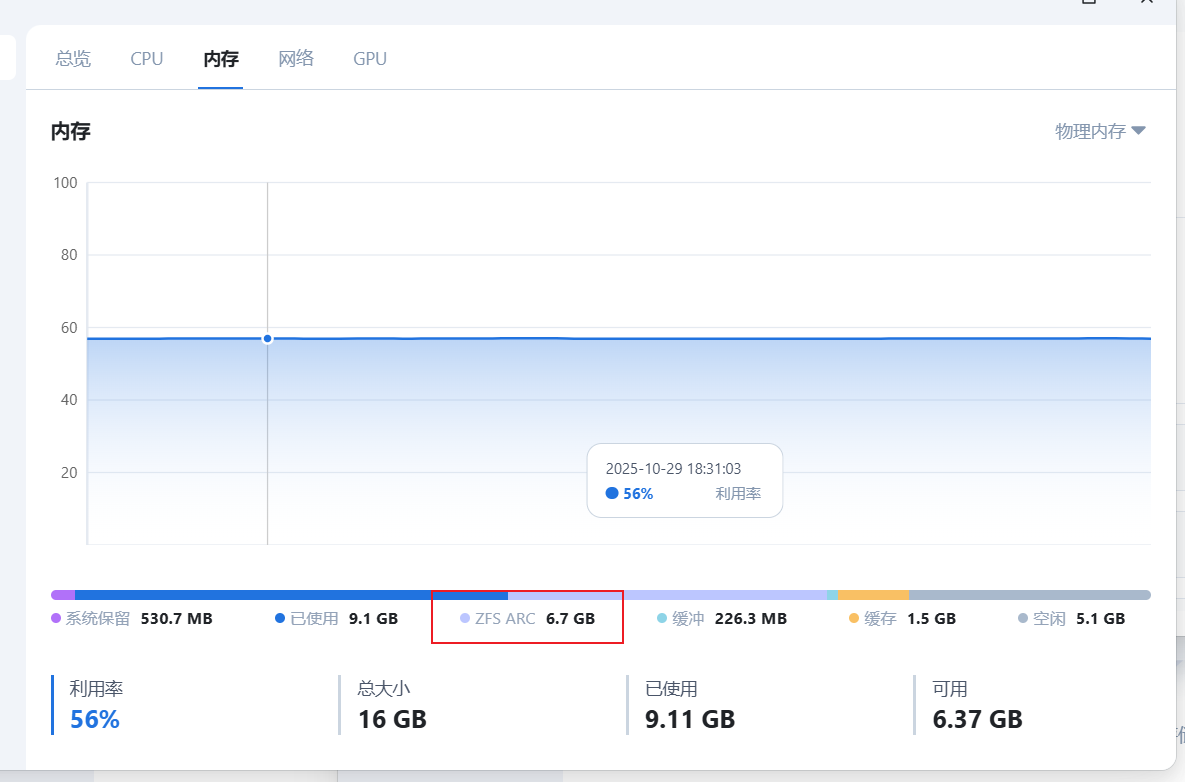Go to the 网络 tab
This screenshot has width=1185, height=782.
point(296,59)
